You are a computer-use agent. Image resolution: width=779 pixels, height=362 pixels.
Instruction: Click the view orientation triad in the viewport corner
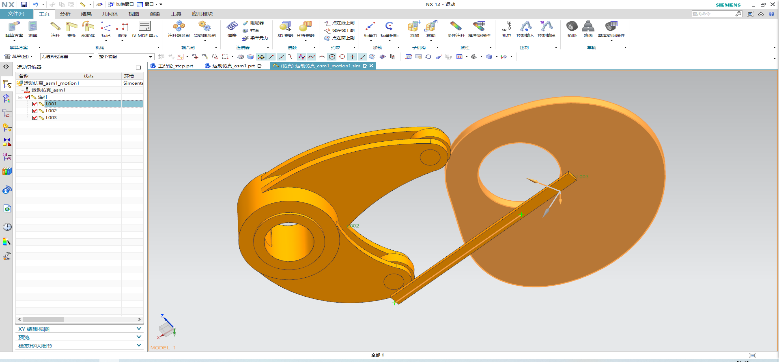point(167,326)
